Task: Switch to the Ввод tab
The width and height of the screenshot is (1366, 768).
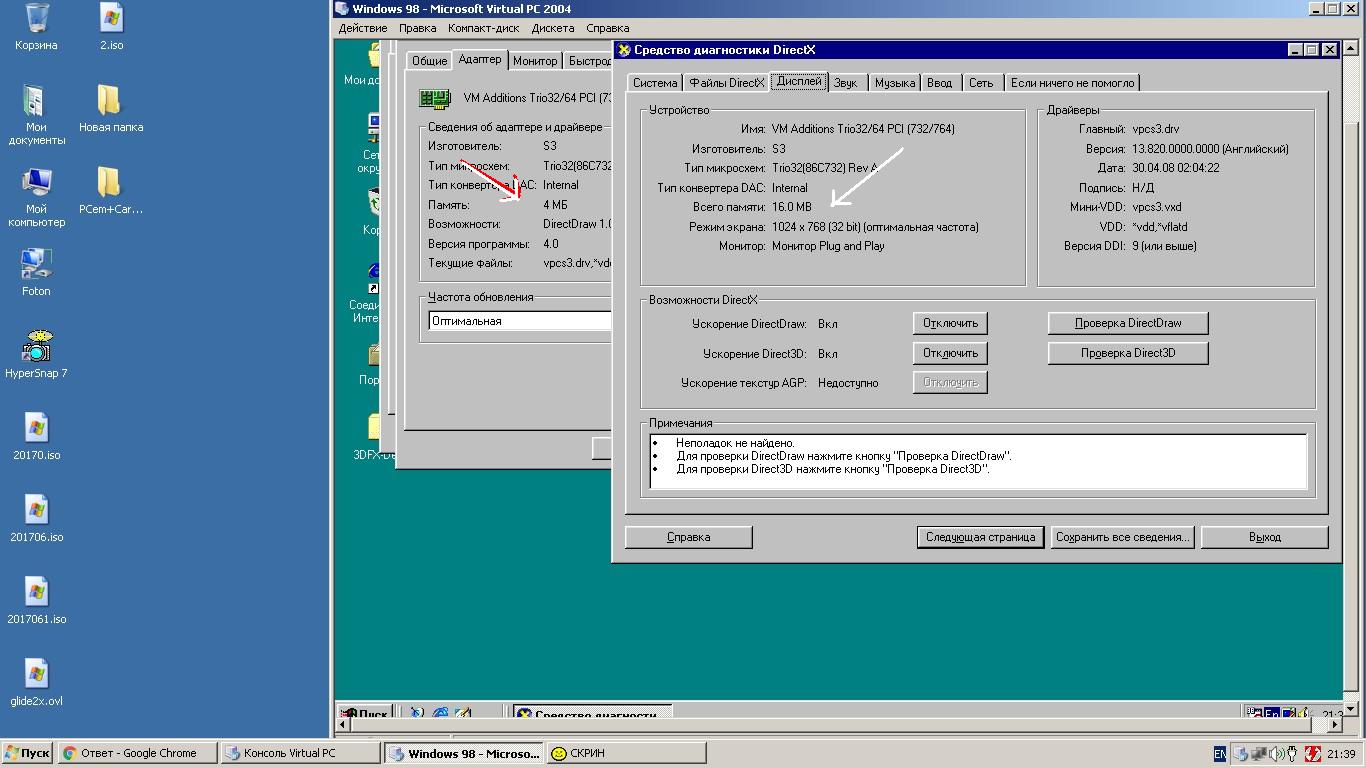Action: 940,83
